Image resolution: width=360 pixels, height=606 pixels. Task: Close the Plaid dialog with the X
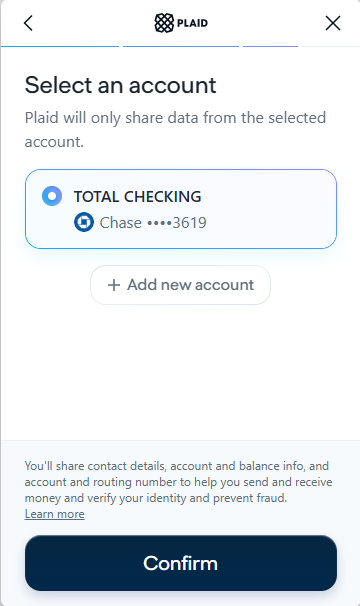[333, 23]
